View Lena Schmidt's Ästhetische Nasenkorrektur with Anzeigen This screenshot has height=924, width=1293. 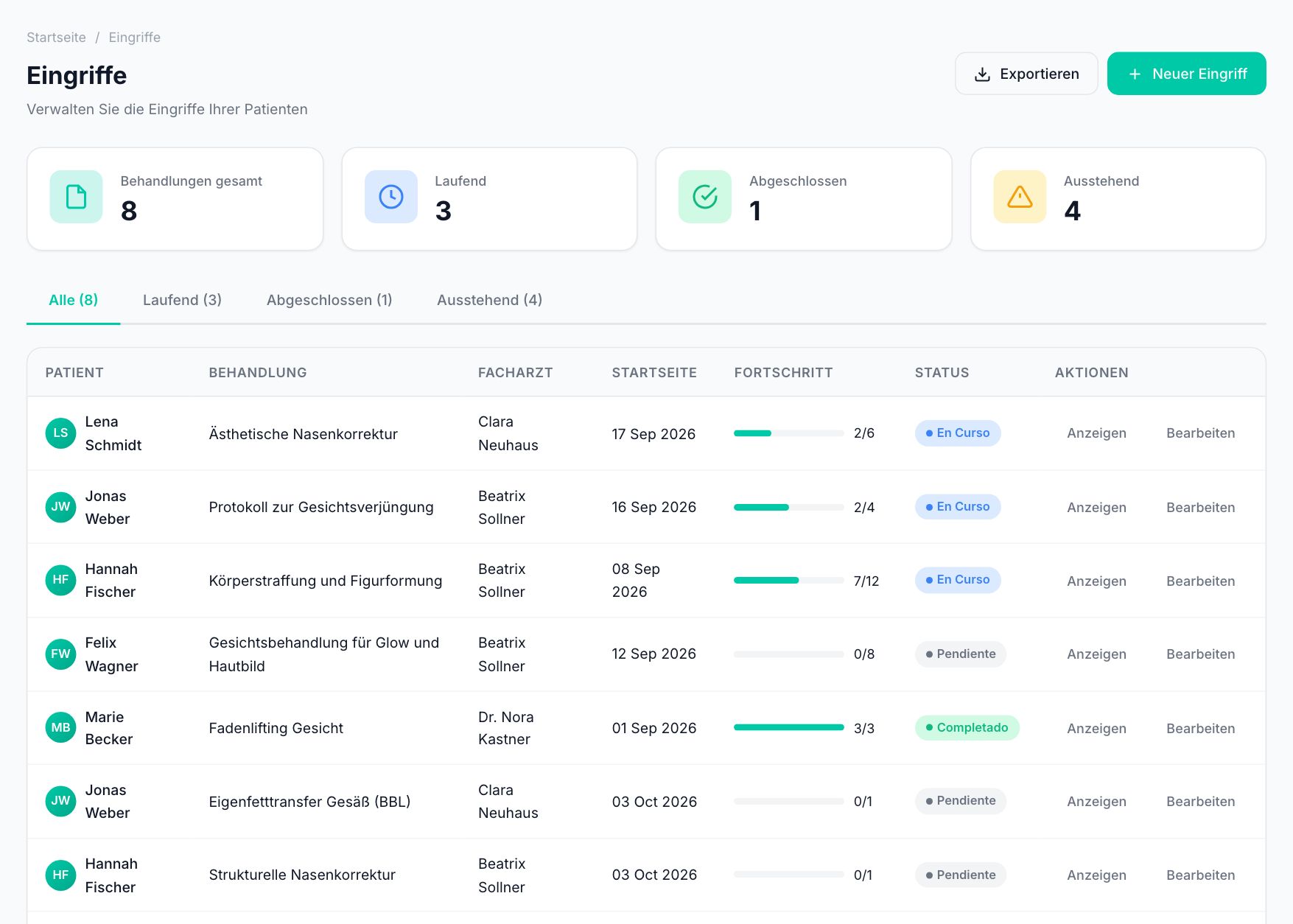[x=1096, y=433]
